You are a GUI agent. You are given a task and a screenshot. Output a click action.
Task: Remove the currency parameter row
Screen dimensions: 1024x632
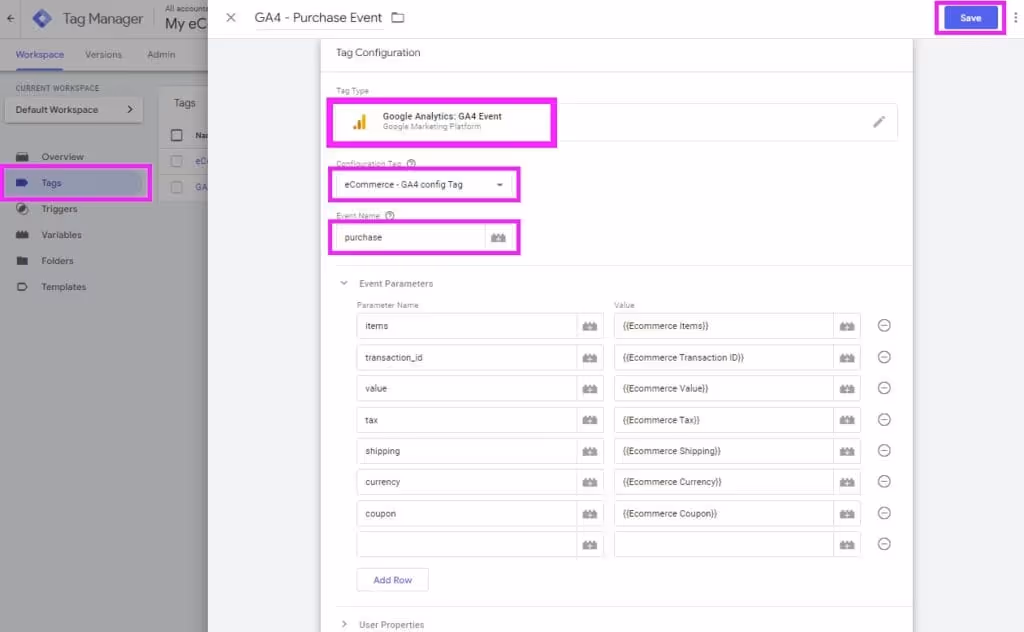[884, 481]
